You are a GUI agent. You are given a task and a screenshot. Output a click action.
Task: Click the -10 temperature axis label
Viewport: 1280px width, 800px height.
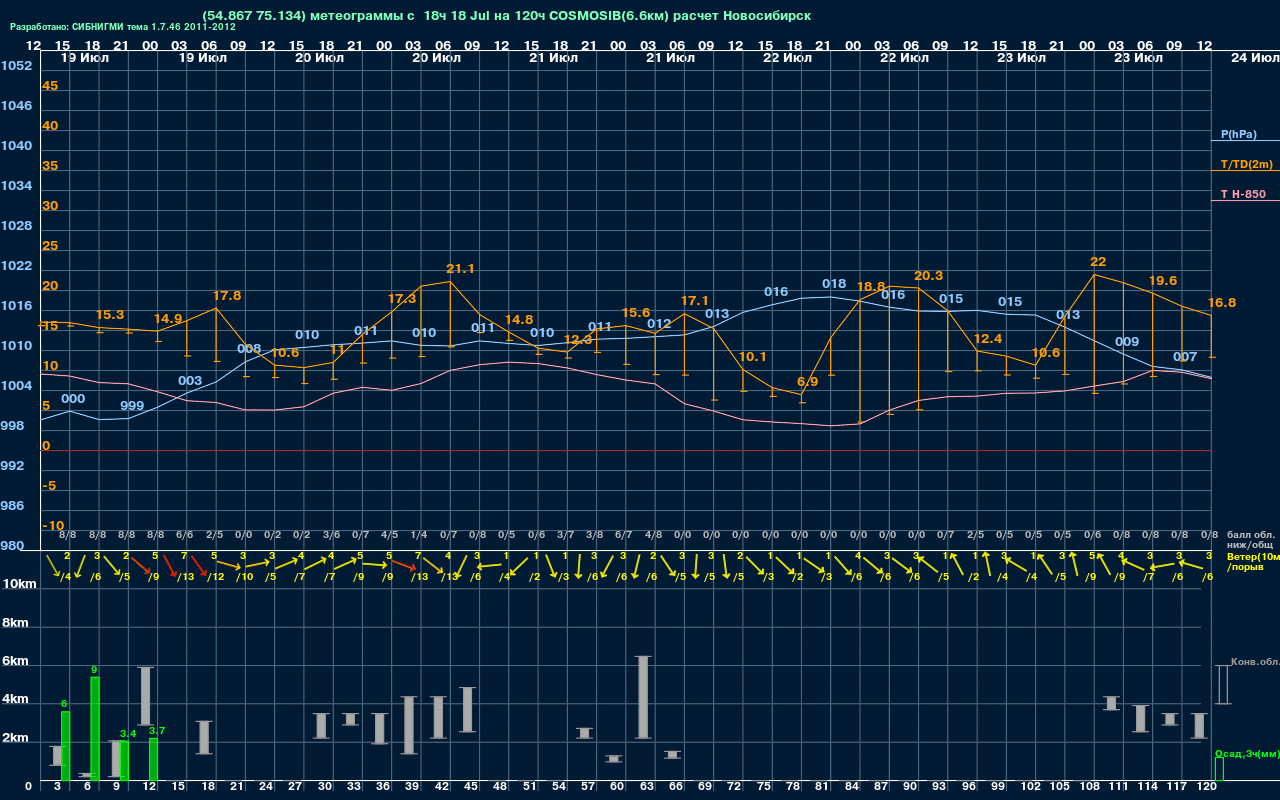[x=53, y=526]
